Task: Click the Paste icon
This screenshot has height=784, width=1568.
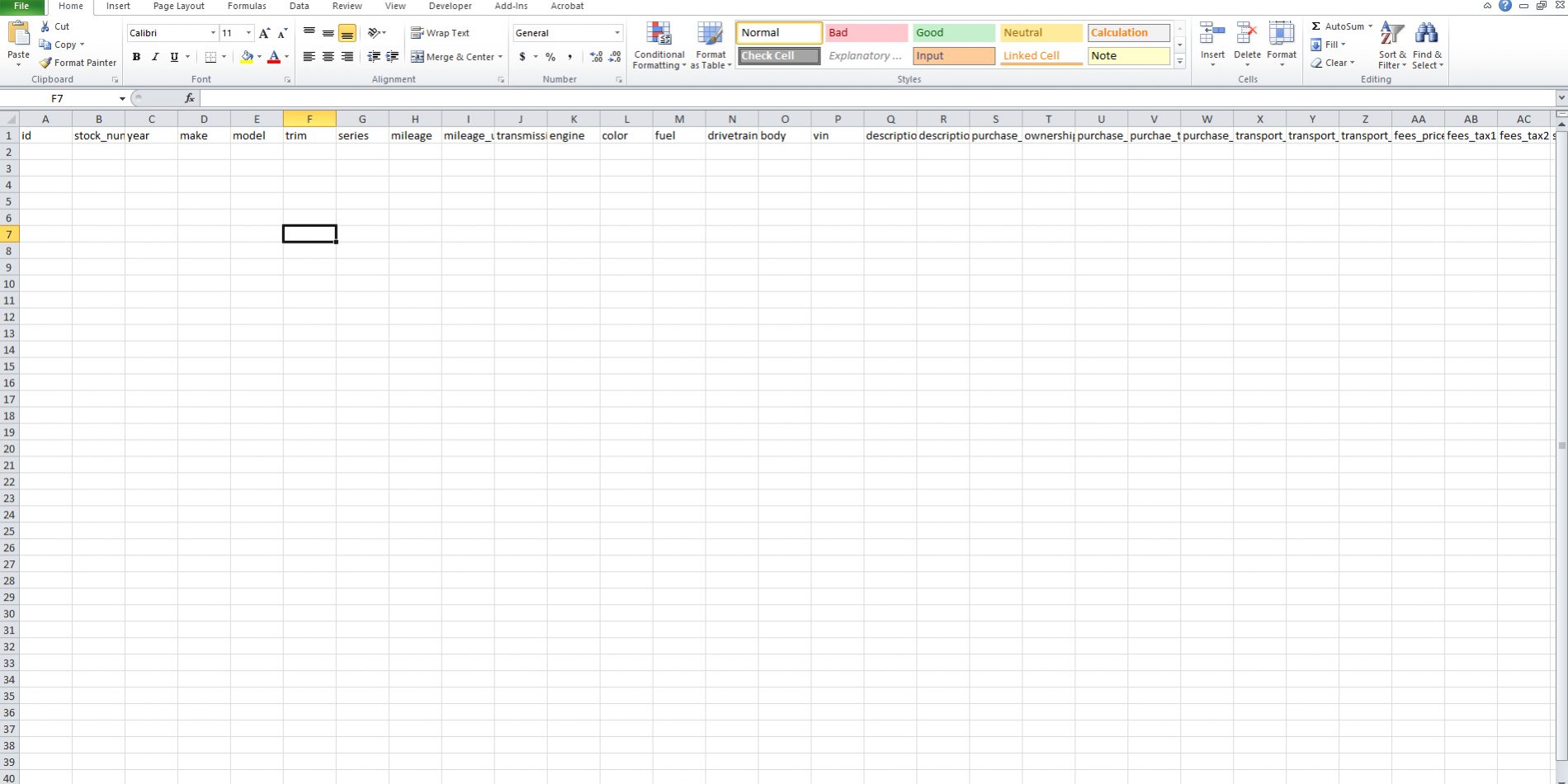Action: [x=18, y=35]
